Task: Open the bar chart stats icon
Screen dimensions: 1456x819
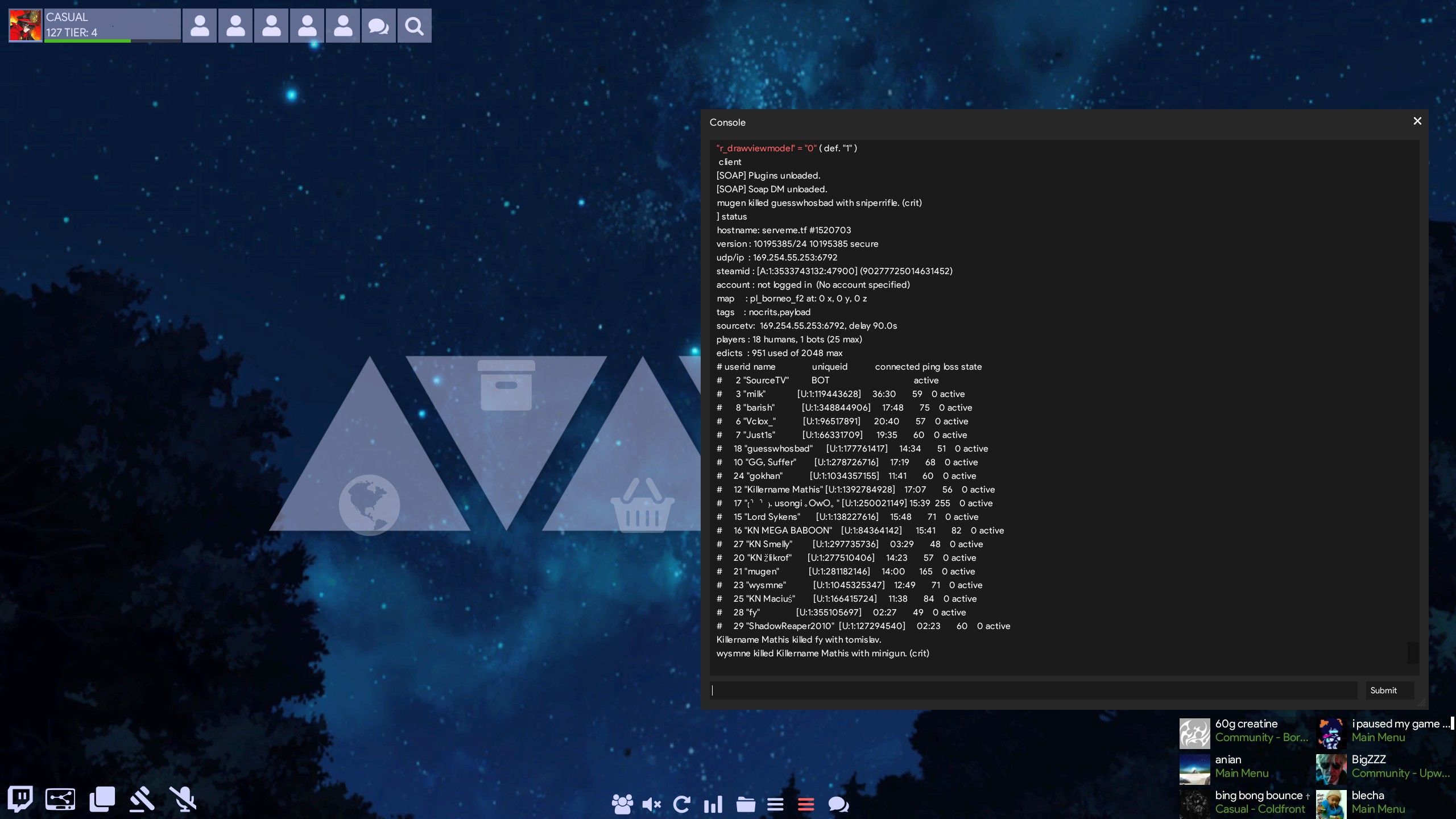Action: tap(713, 804)
